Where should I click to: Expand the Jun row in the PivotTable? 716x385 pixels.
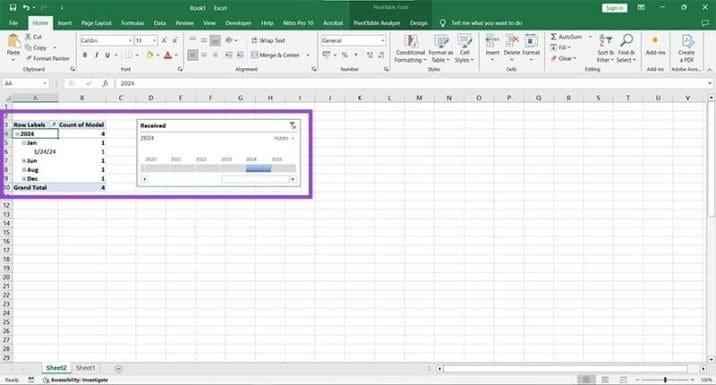click(24, 161)
